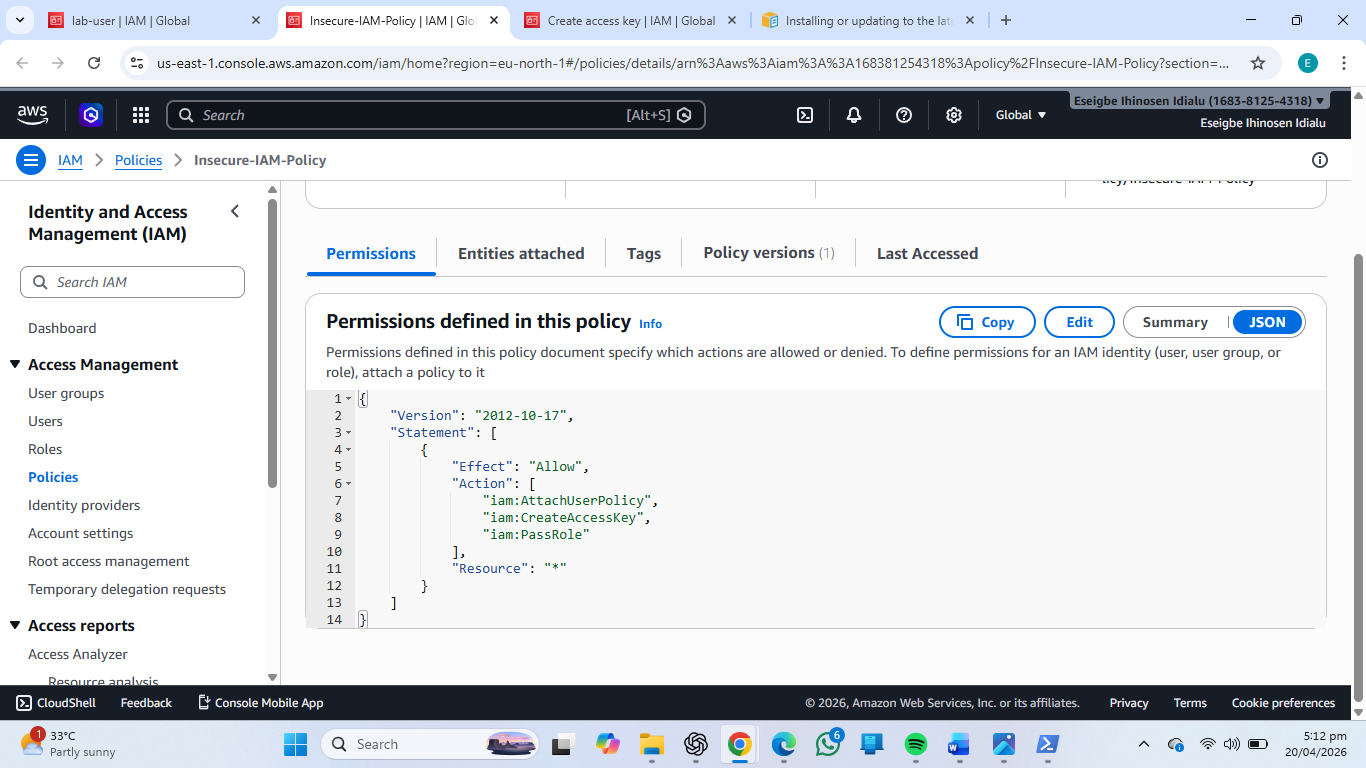This screenshot has width=1366, height=768.
Task: Open the help question mark menu
Action: 904,115
